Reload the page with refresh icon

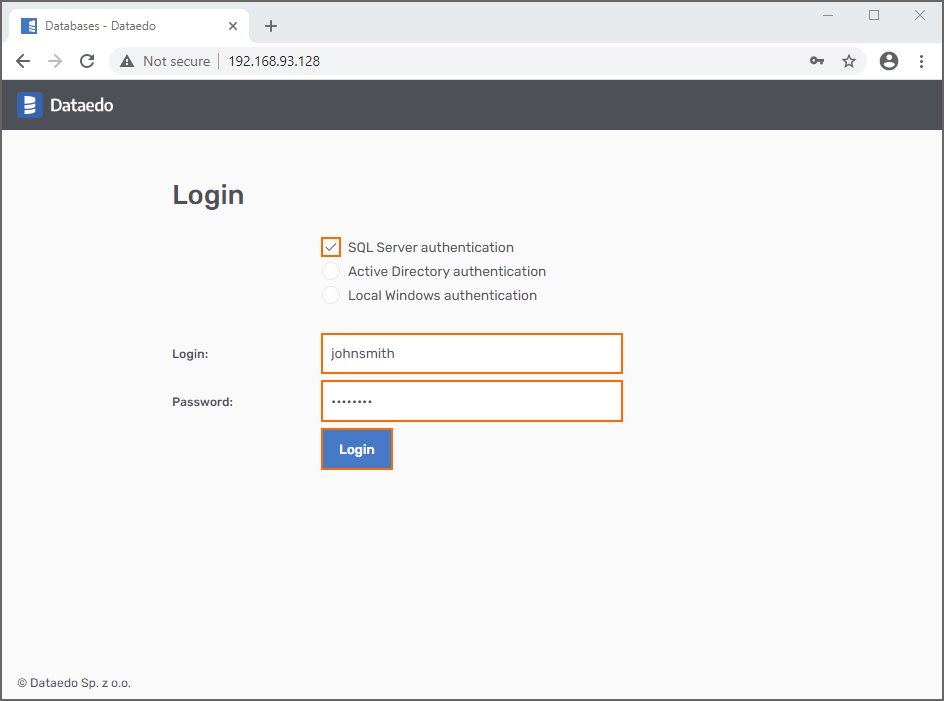click(x=87, y=61)
